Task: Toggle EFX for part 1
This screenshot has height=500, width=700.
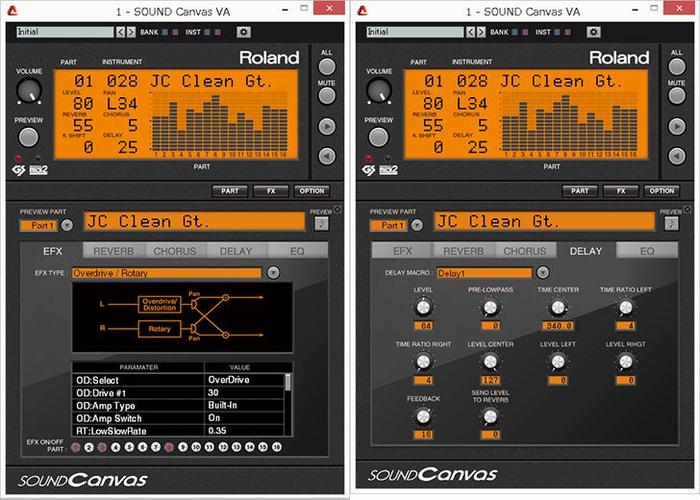Action: 76,447
